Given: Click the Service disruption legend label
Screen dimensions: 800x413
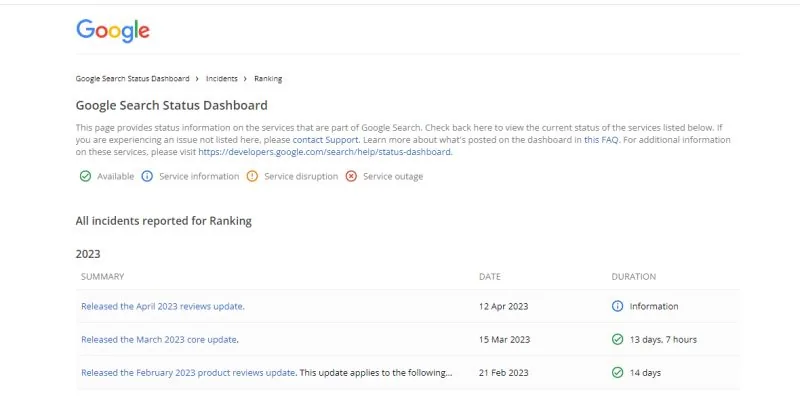Looking at the screenshot, I should tap(301, 176).
